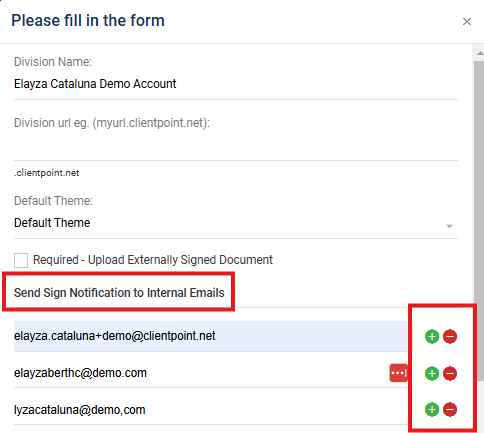Close the Please fill in the form dialog
The width and height of the screenshot is (484, 433).
pyautogui.click(x=467, y=22)
